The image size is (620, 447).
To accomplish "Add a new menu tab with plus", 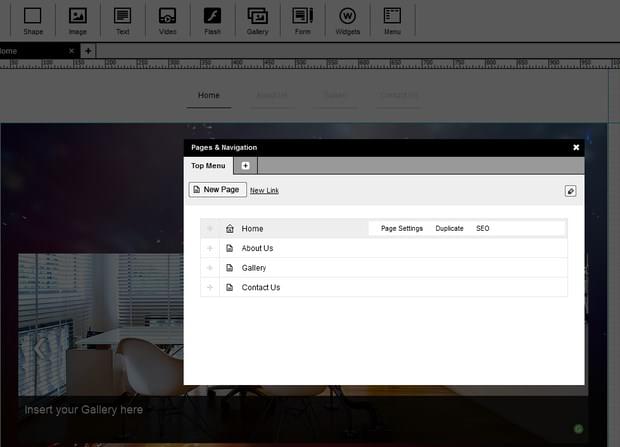I will point(245,165).
